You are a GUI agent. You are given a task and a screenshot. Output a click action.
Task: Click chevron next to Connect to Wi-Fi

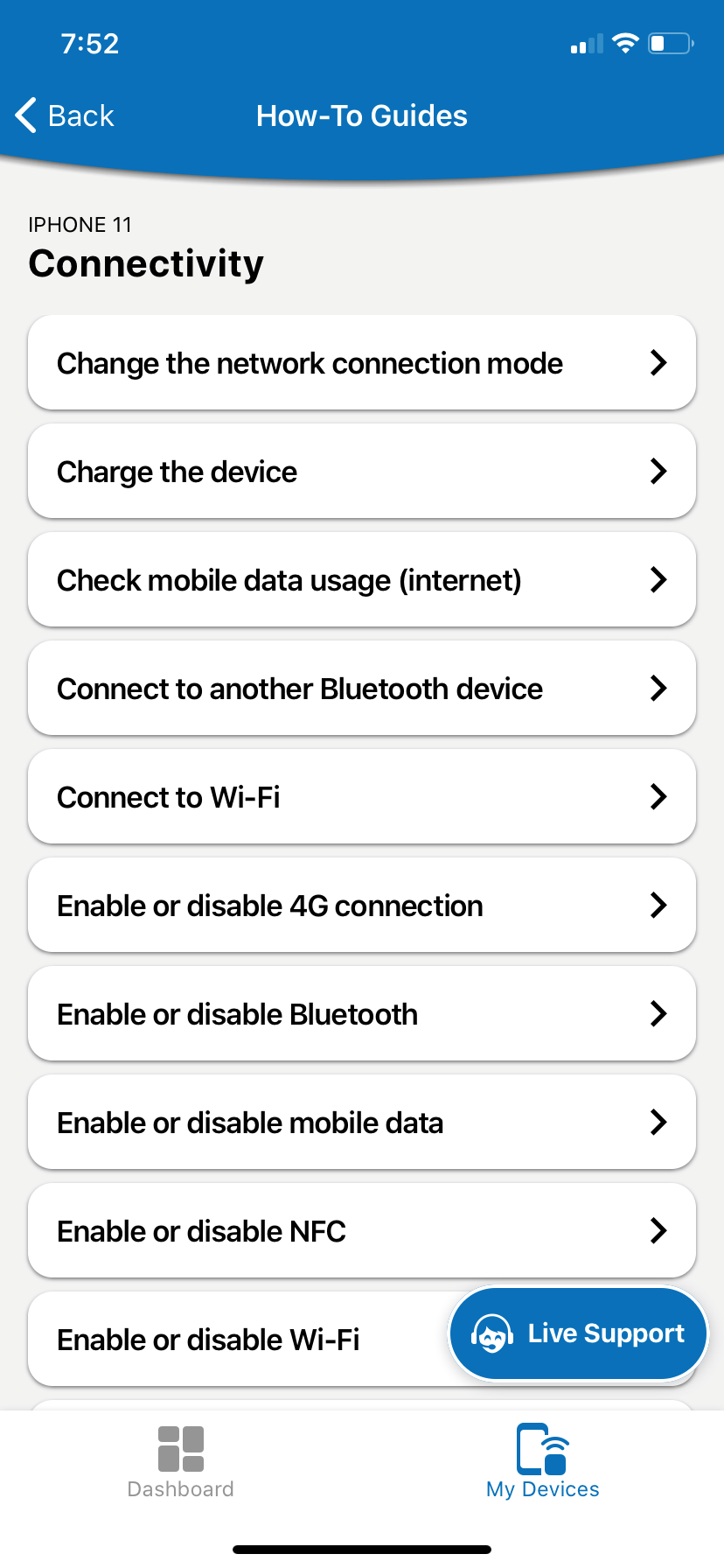658,797
